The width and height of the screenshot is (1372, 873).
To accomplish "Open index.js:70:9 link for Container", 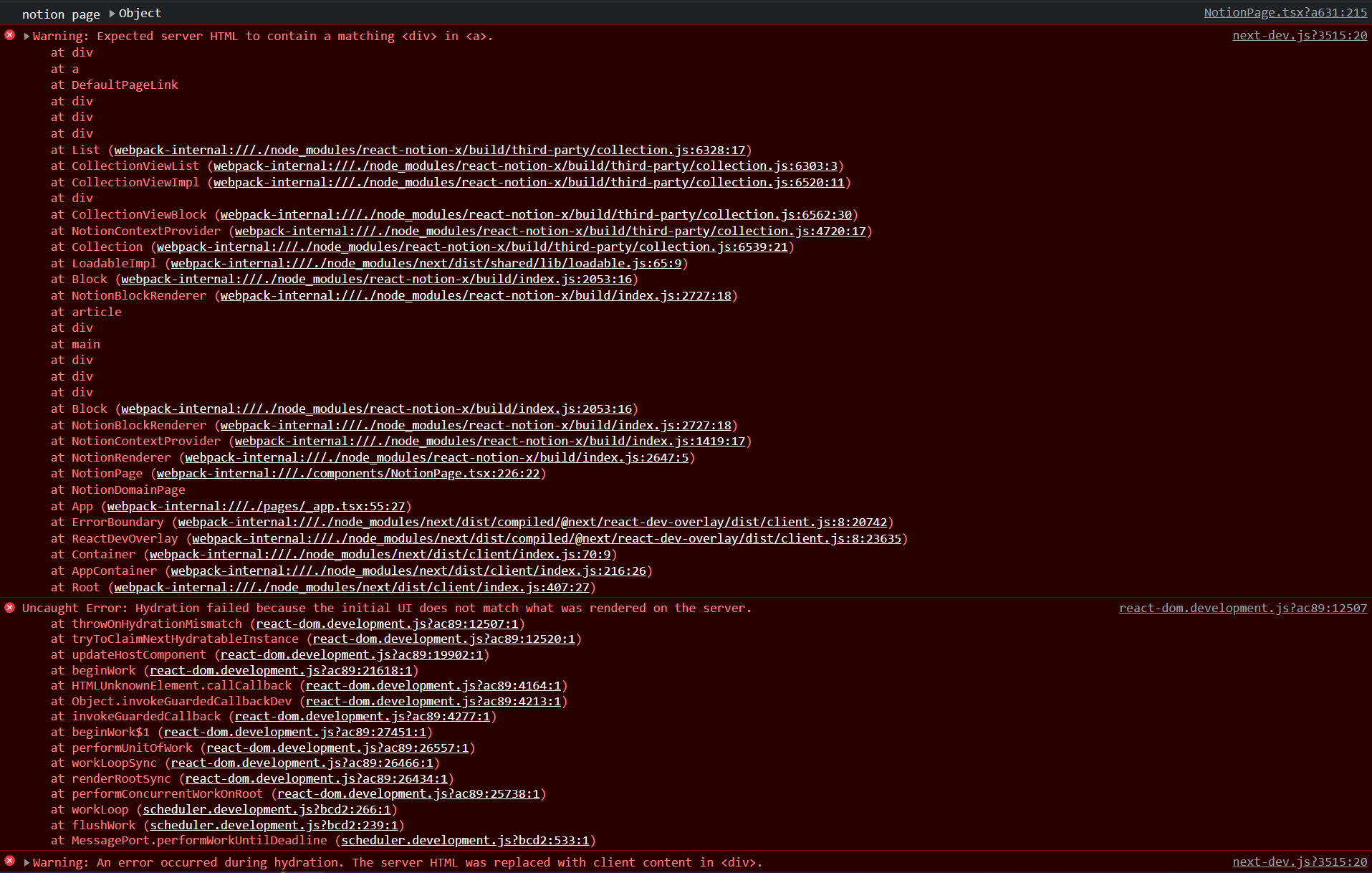I will coord(380,554).
